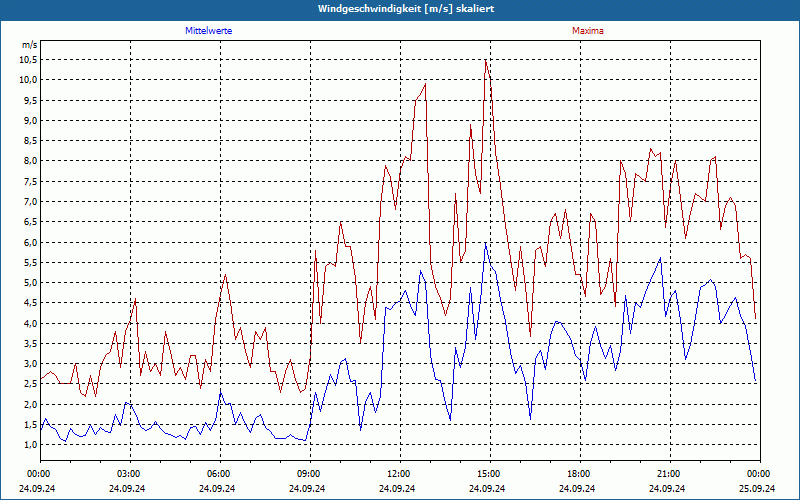Click the 1,5 y-axis value
The width and height of the screenshot is (800, 500).
(x=31, y=424)
